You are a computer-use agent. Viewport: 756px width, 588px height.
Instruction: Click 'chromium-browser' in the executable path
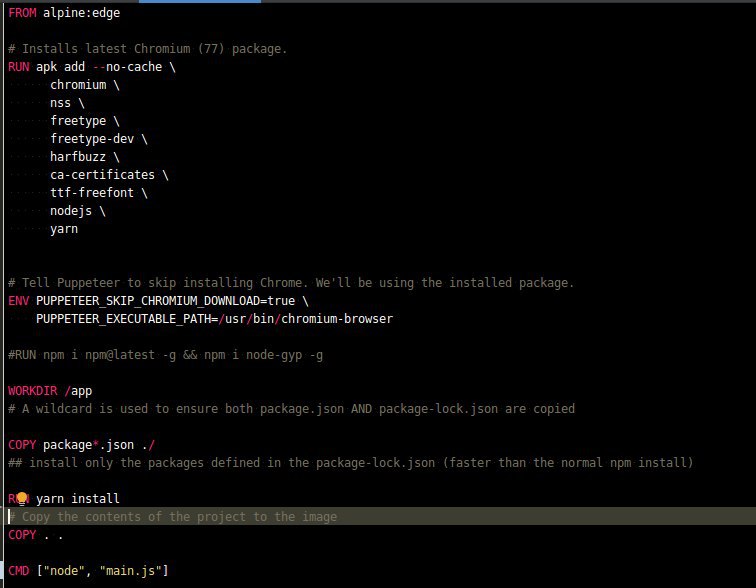pos(337,319)
